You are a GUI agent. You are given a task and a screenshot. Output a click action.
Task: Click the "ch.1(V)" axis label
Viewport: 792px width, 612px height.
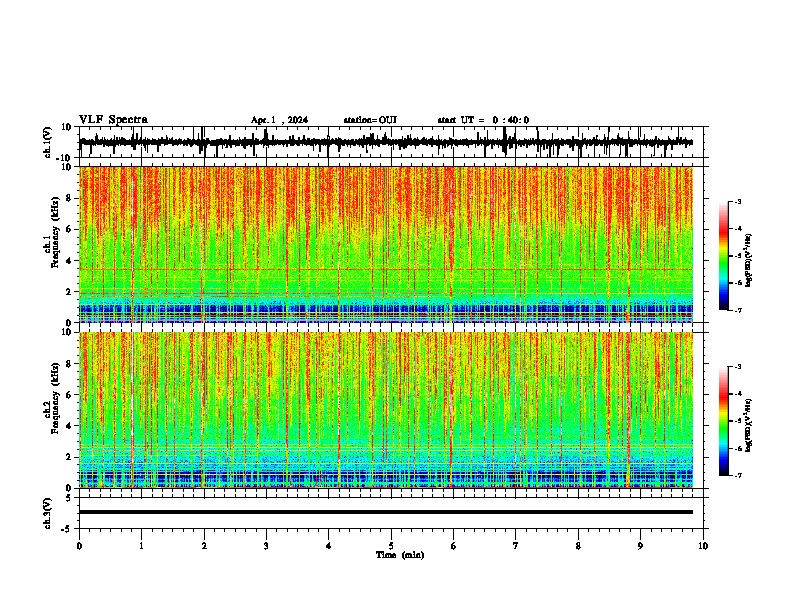pyautogui.click(x=48, y=142)
